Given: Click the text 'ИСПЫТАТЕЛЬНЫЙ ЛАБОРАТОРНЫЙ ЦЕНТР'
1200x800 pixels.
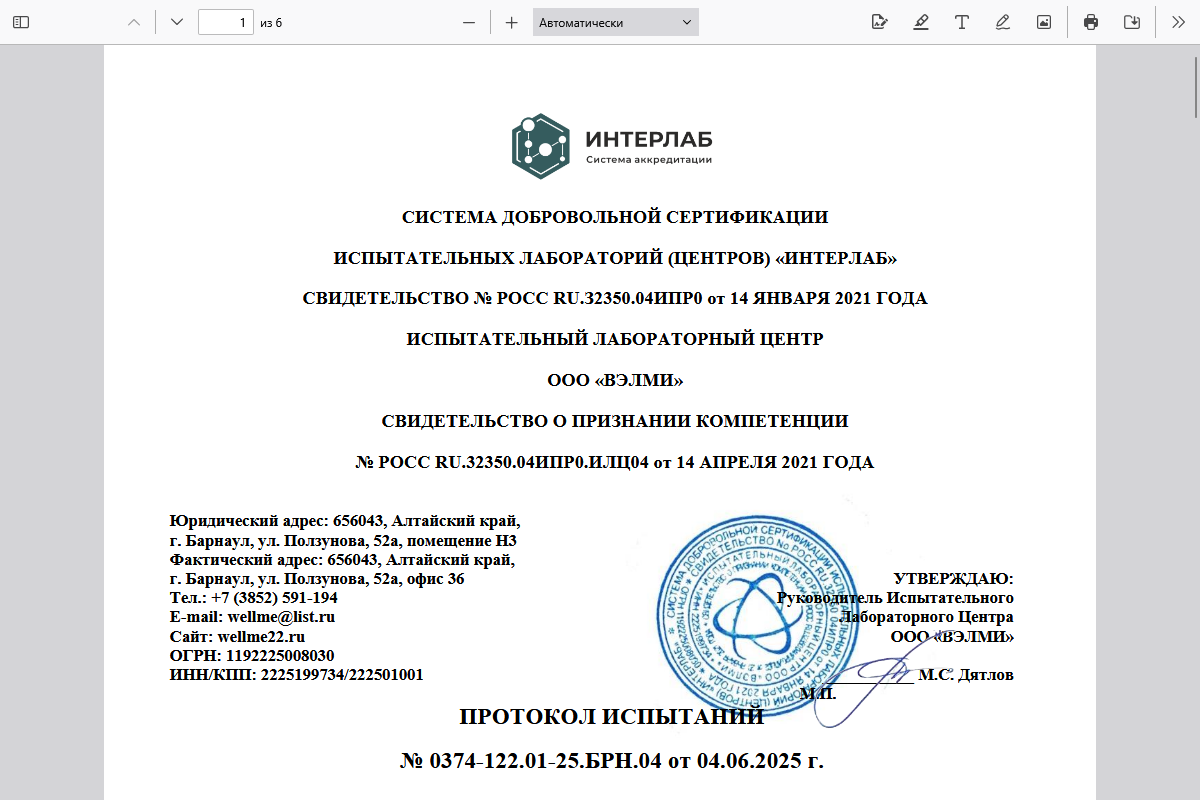Looking at the screenshot, I should 615,339.
